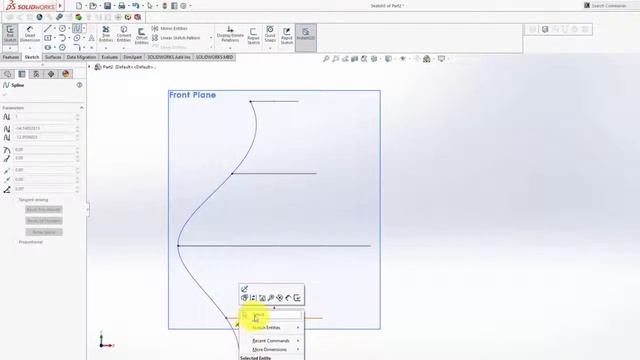
Task: Confirm spline with green OK checkmark
Action: [x=5, y=95]
